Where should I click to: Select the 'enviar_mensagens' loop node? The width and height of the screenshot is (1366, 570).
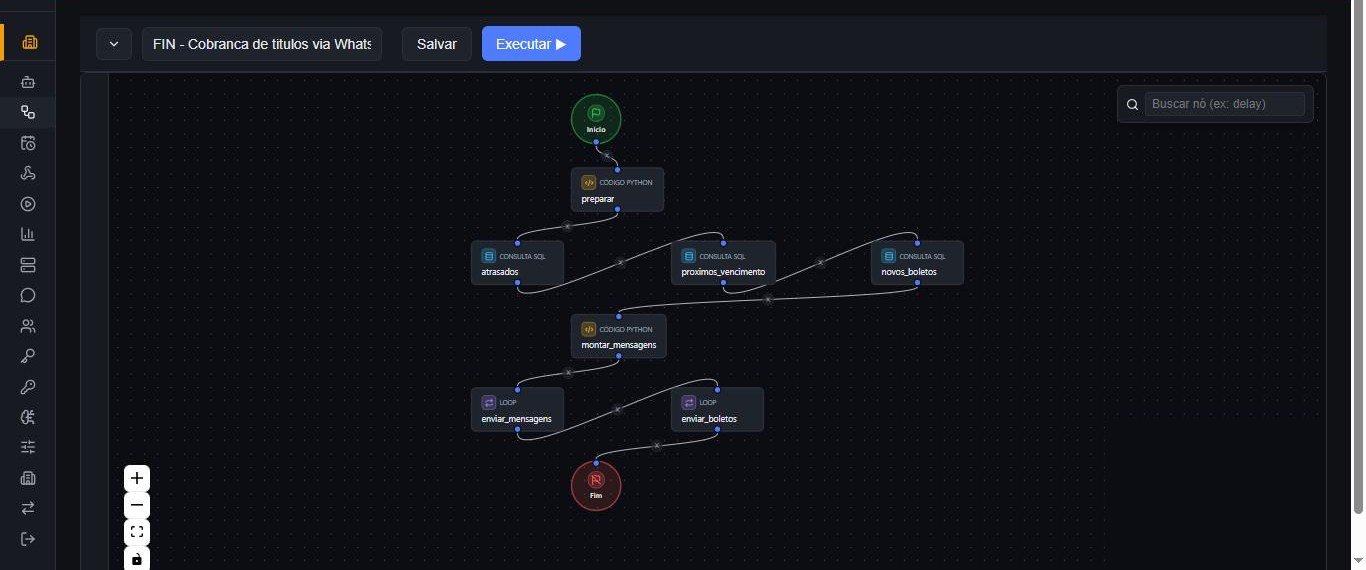[x=517, y=409]
